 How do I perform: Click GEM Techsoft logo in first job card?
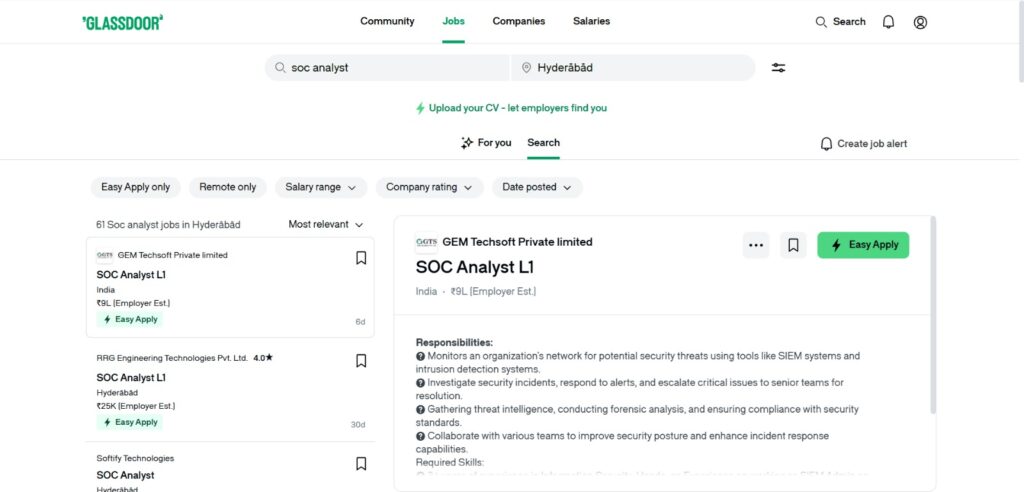(x=104, y=255)
